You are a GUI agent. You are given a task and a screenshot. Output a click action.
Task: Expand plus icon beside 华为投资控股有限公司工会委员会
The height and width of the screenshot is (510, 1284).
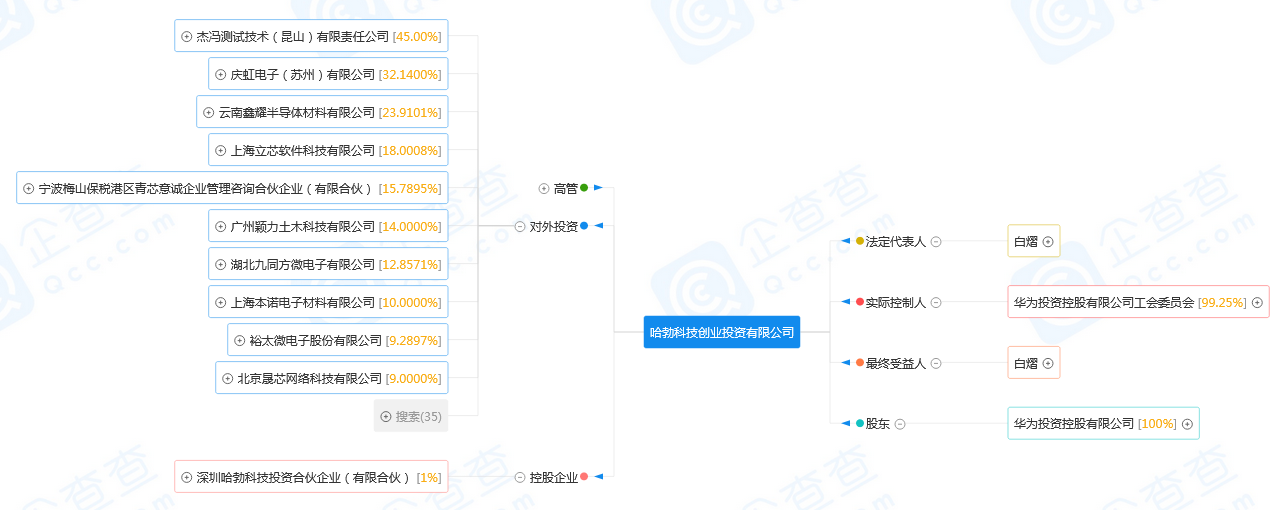coord(1258,302)
